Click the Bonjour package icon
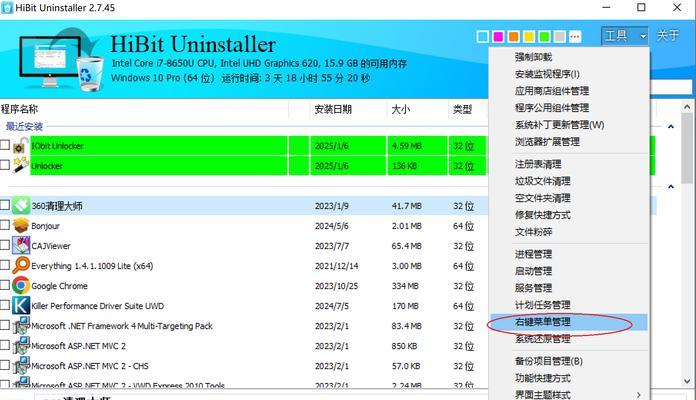The height and width of the screenshot is (400, 696). tap(21, 226)
